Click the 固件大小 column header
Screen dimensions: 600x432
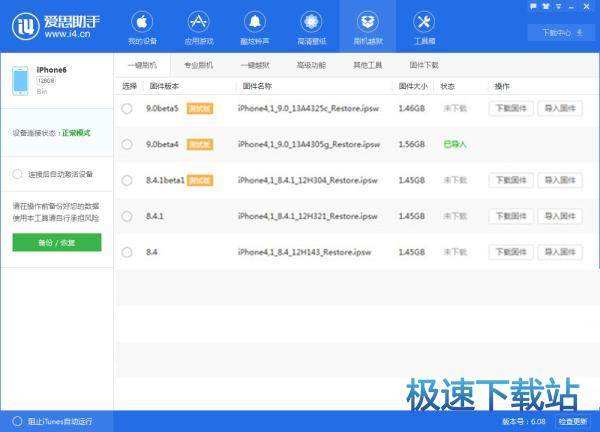(413, 86)
